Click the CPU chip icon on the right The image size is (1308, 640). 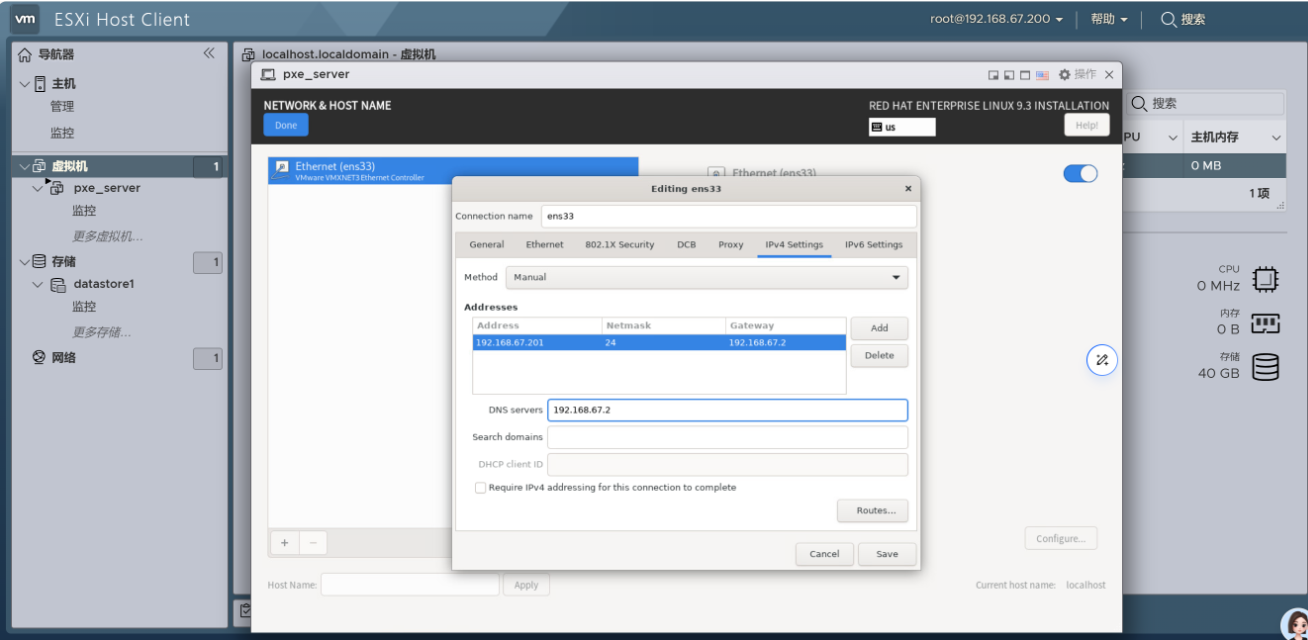(1265, 280)
